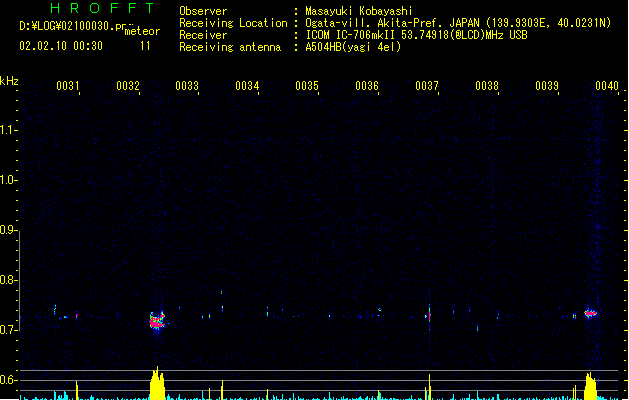
Task: Click the 0034 time marker
Action: [247, 86]
